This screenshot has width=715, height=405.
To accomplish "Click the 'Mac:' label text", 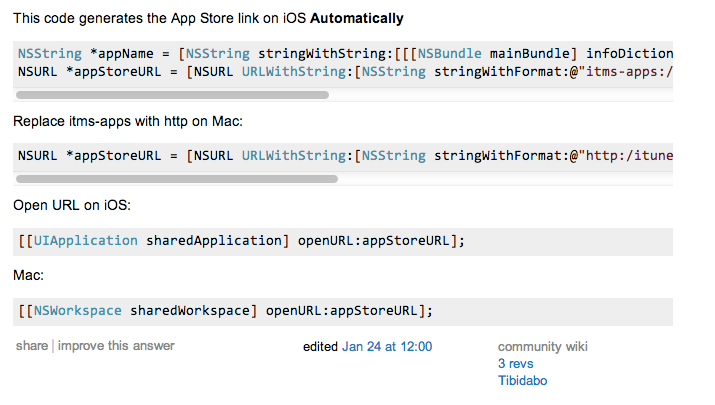I will click(x=28, y=275).
